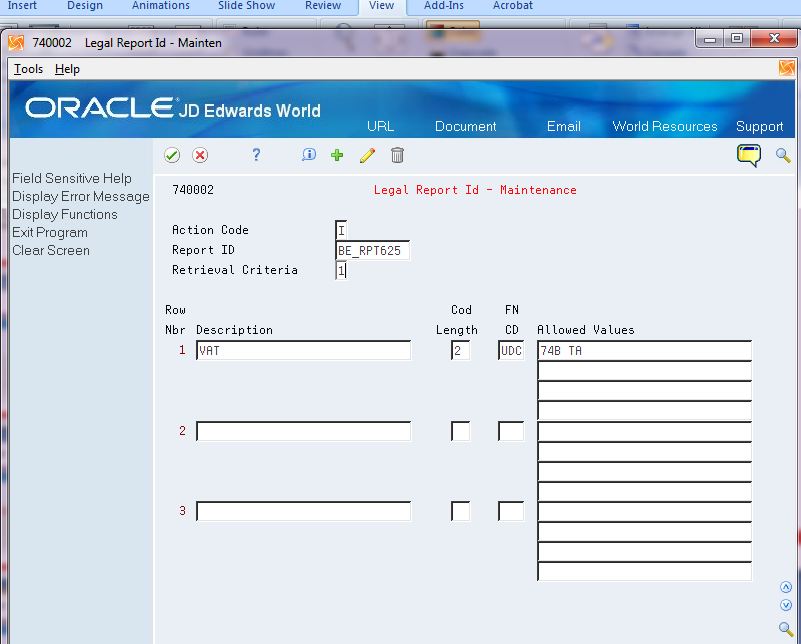
Task: Click the Document link in banner
Action: [x=465, y=126]
